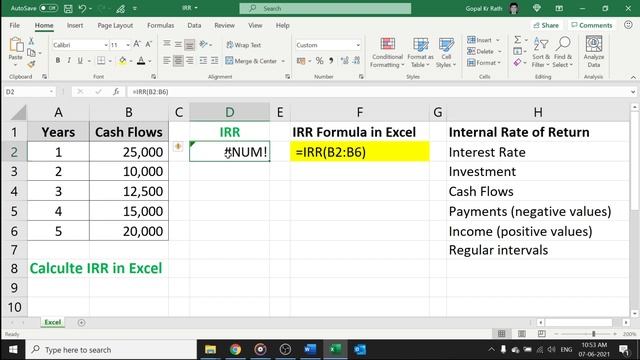This screenshot has height=360, width=640.
Task: Decrease font size with smaller A icon
Action: [149, 44]
